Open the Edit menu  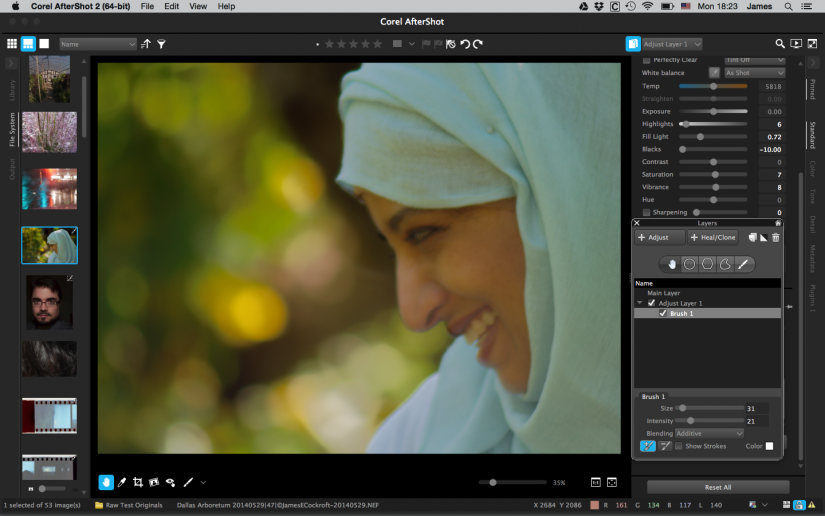[172, 6]
